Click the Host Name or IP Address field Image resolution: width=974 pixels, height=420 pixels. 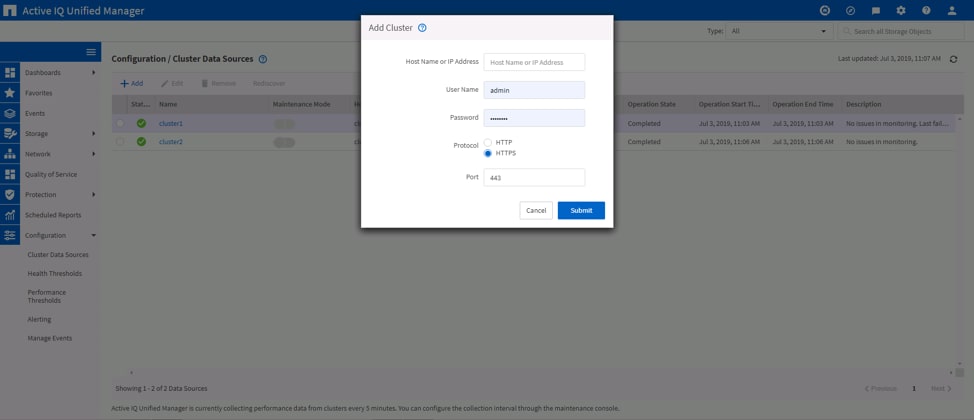click(534, 62)
